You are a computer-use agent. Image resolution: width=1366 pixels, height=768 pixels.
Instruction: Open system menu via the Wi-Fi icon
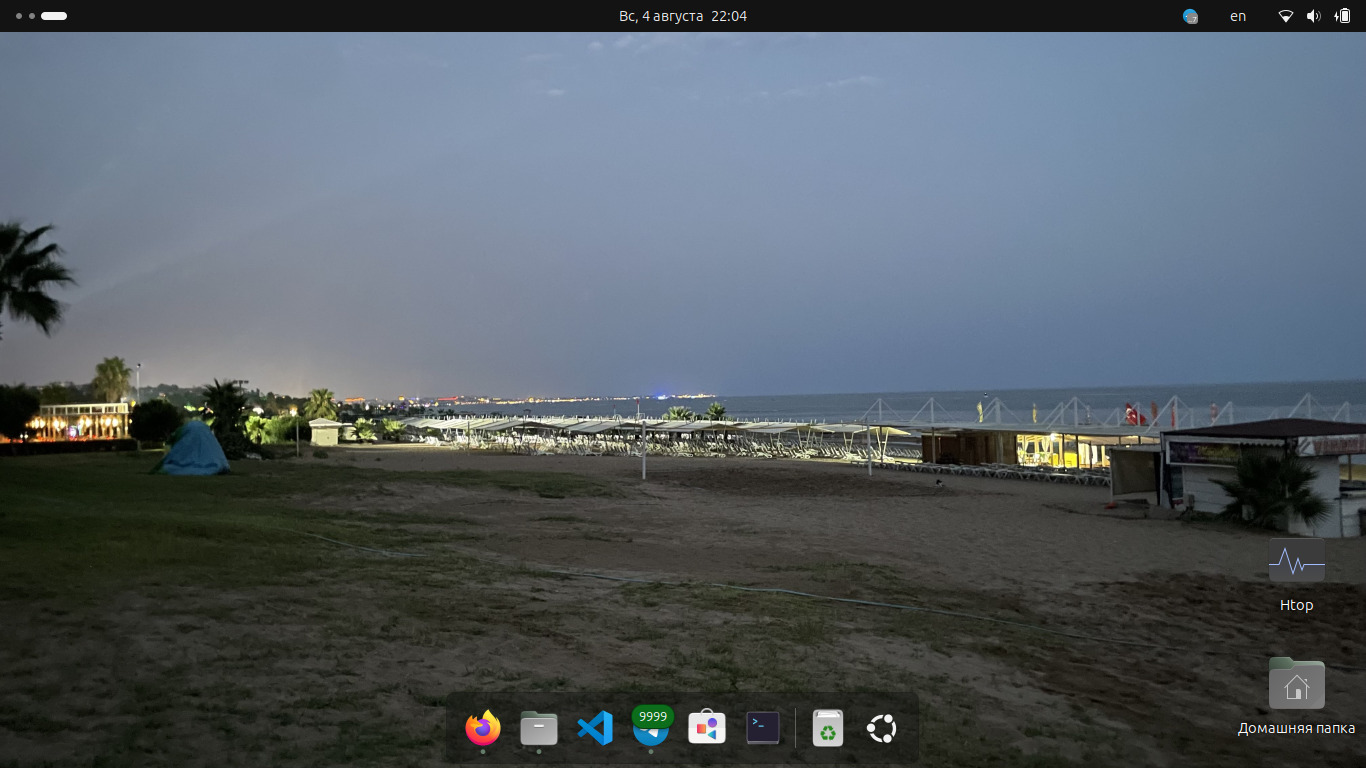click(x=1286, y=16)
